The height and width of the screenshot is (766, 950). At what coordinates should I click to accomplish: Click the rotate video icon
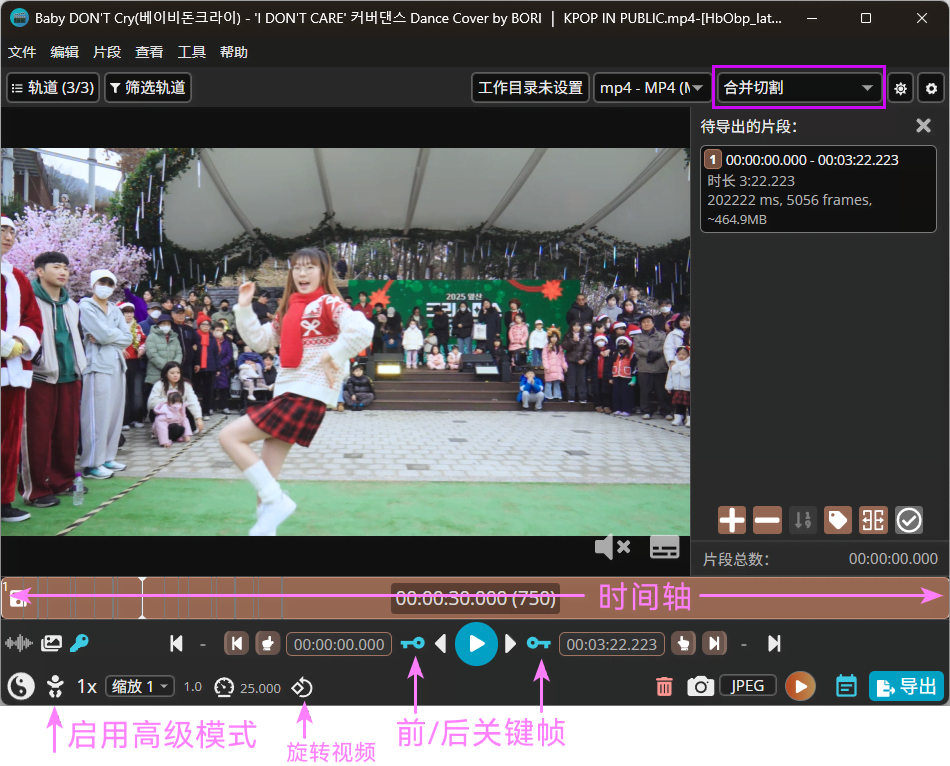pyautogui.click(x=301, y=687)
